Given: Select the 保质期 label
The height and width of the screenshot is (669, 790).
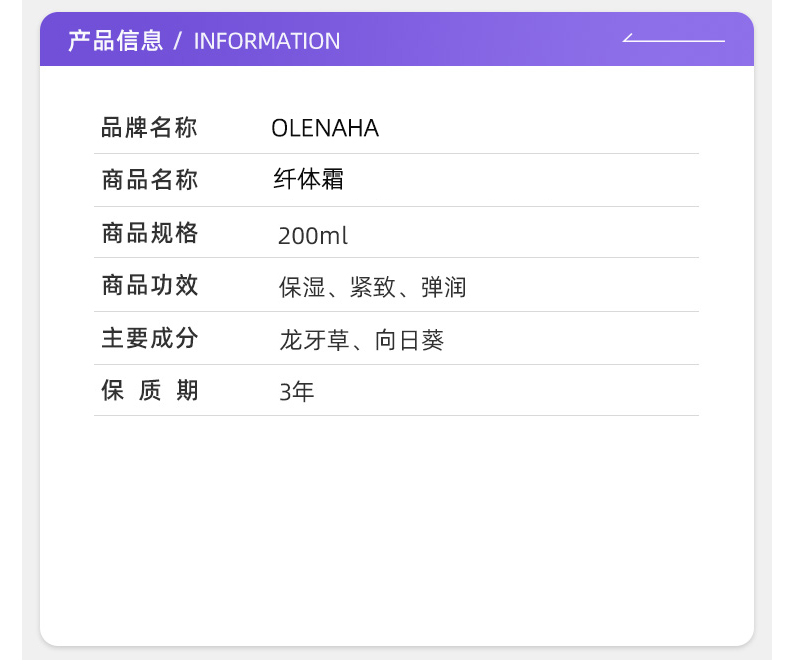Looking at the screenshot, I should (x=150, y=390).
